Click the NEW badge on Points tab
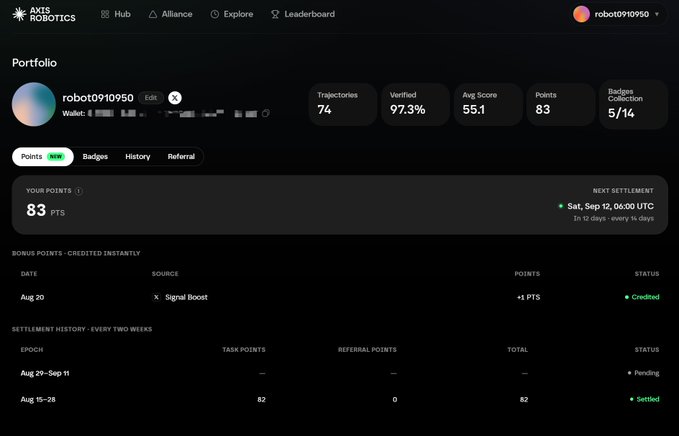The image size is (679, 436). click(56, 157)
